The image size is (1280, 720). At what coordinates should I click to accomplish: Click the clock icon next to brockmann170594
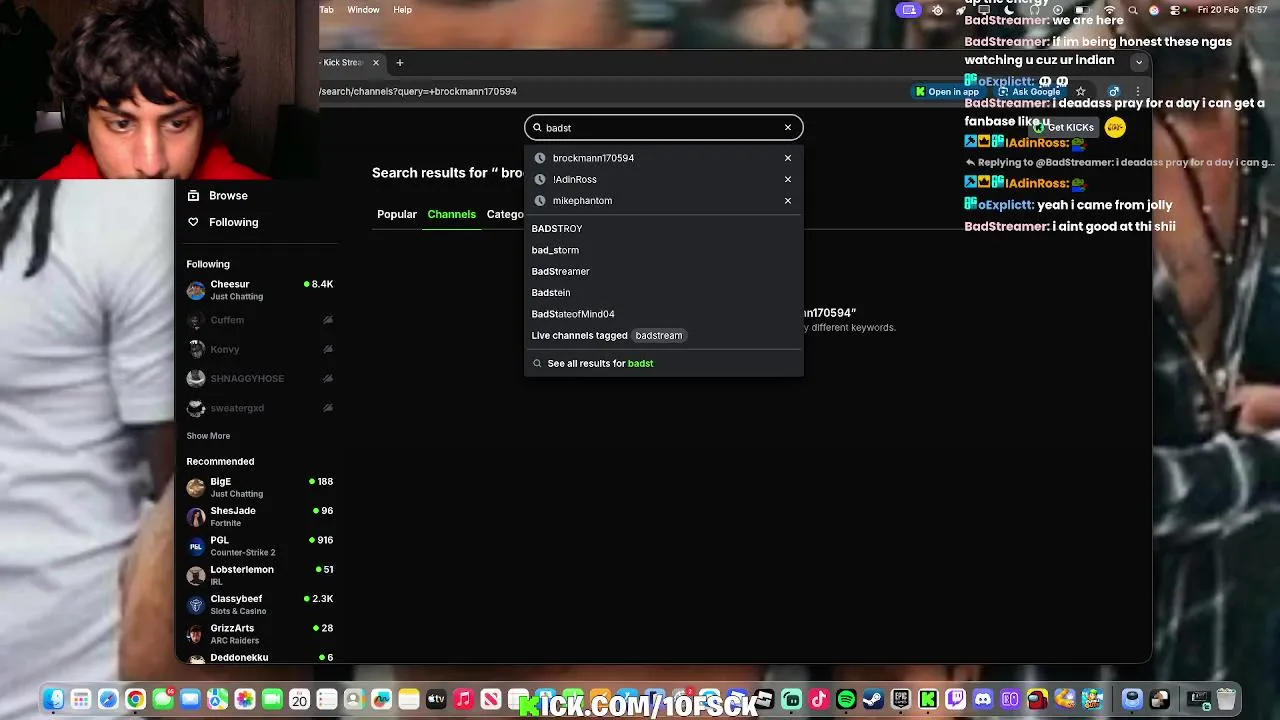click(540, 158)
